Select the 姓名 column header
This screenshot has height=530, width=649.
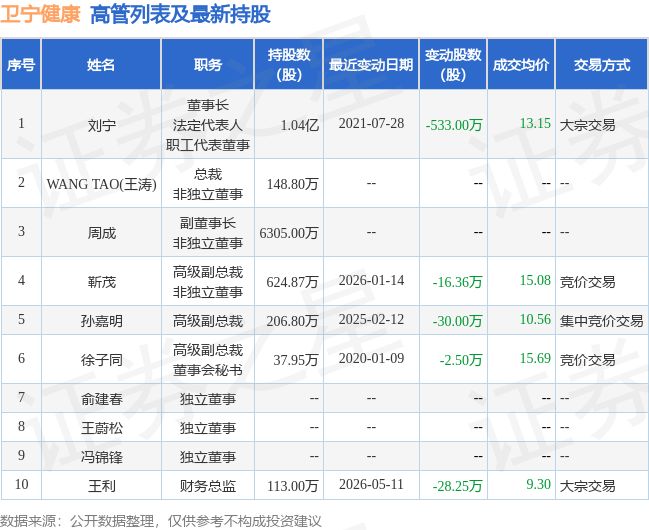[101, 65]
